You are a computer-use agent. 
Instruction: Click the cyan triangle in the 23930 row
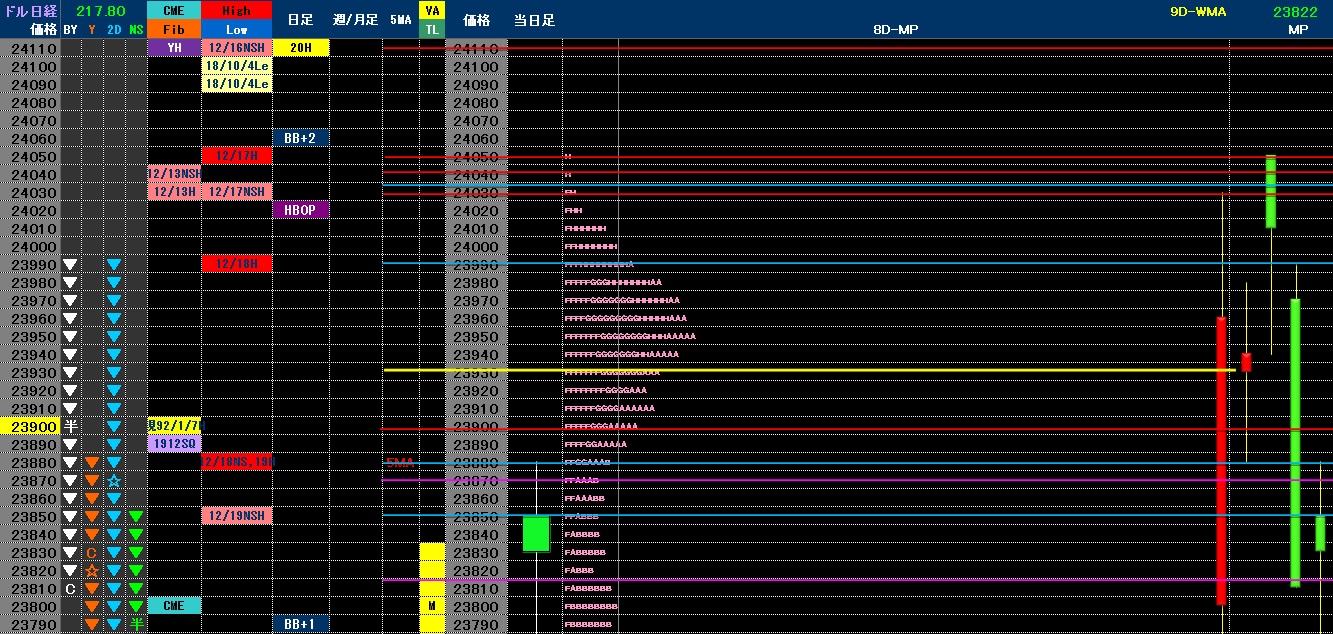(x=114, y=373)
